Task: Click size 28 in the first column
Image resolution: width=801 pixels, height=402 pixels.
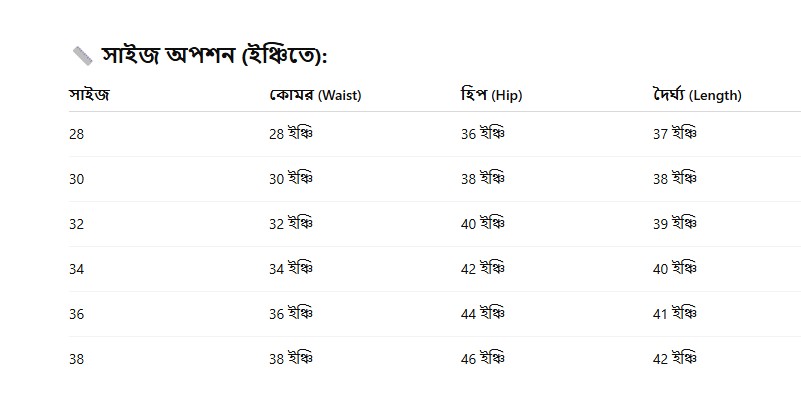Action: click(77, 134)
